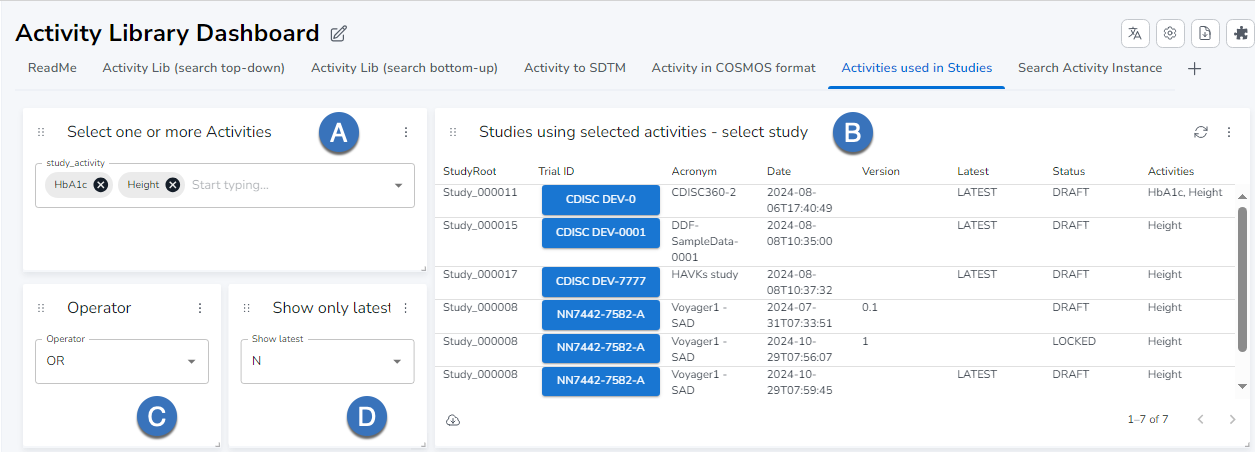Open study_activity dropdown arrow
The width and height of the screenshot is (1255, 452).
(398, 185)
